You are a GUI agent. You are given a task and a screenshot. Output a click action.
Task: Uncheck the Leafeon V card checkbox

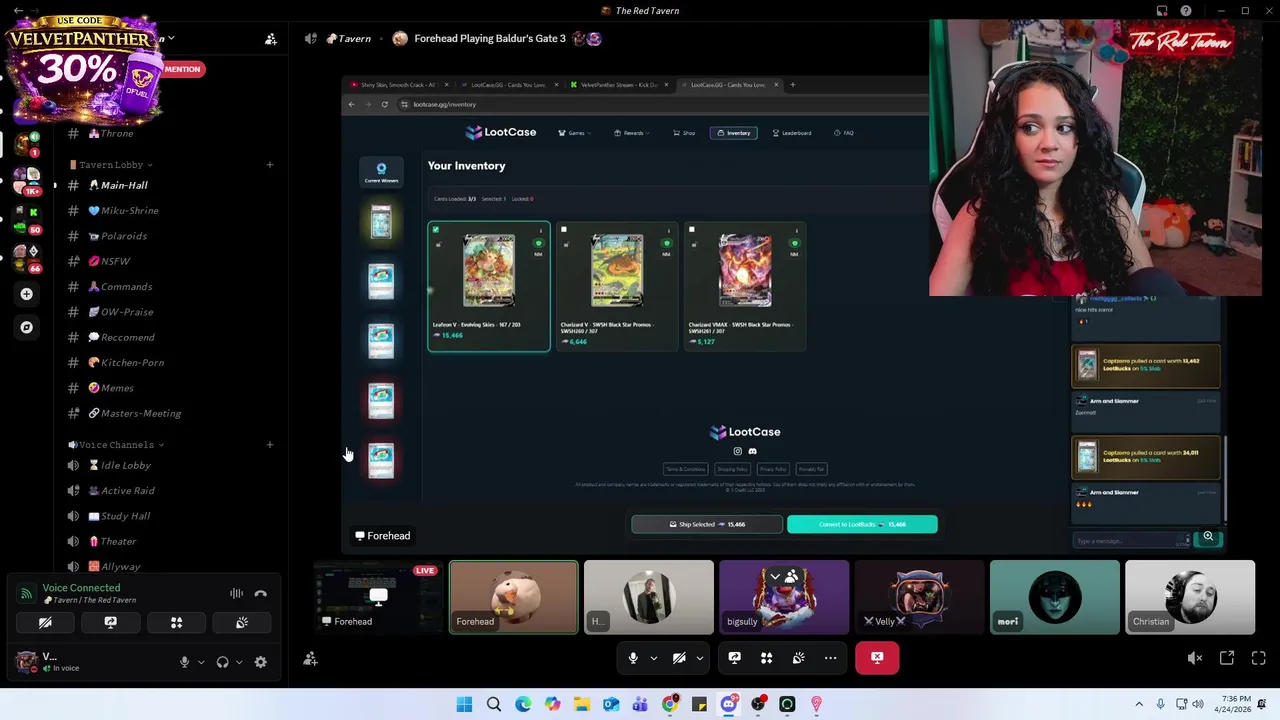click(x=436, y=230)
